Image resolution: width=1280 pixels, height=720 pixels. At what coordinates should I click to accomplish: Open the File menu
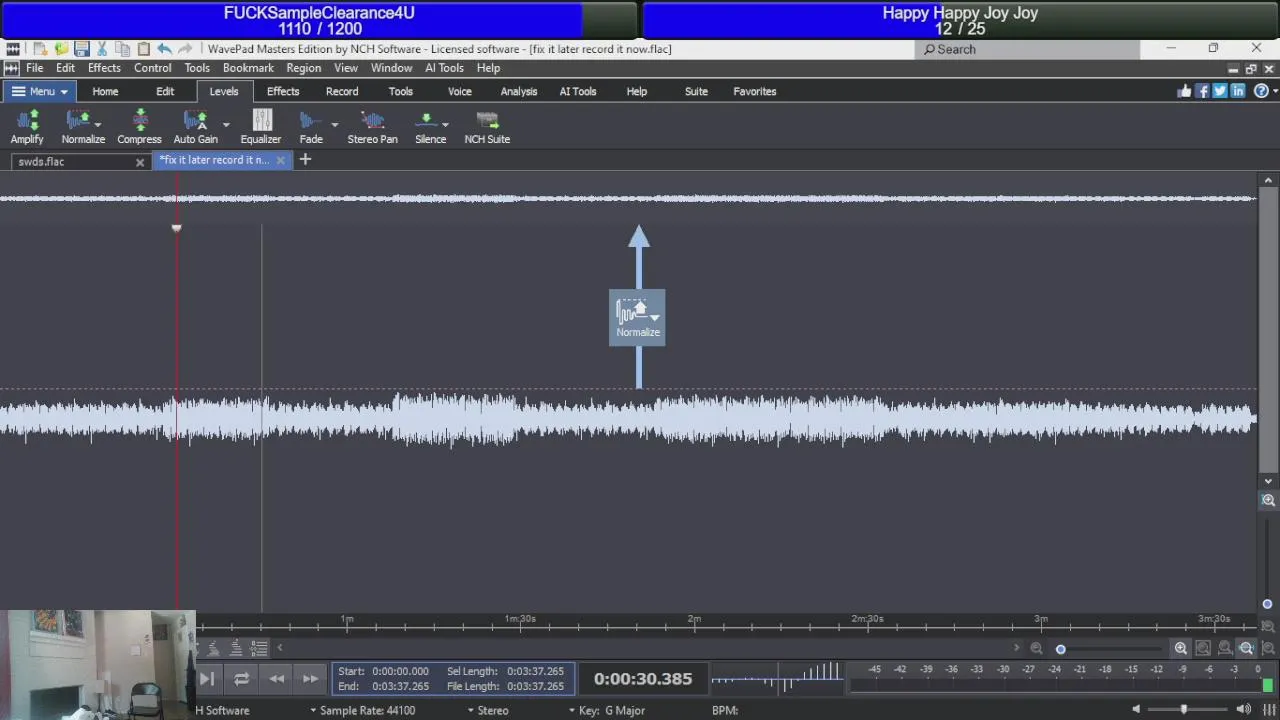tap(34, 68)
